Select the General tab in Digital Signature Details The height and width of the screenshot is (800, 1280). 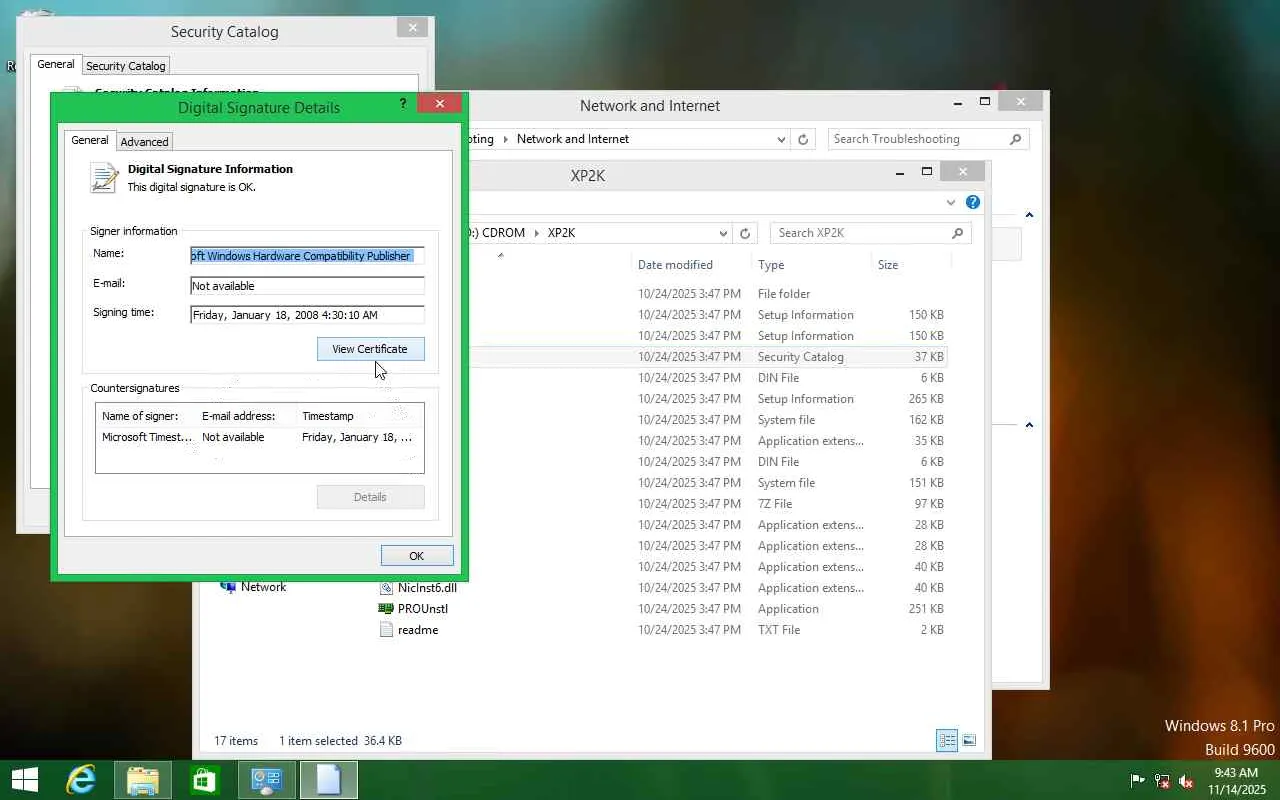coord(90,141)
